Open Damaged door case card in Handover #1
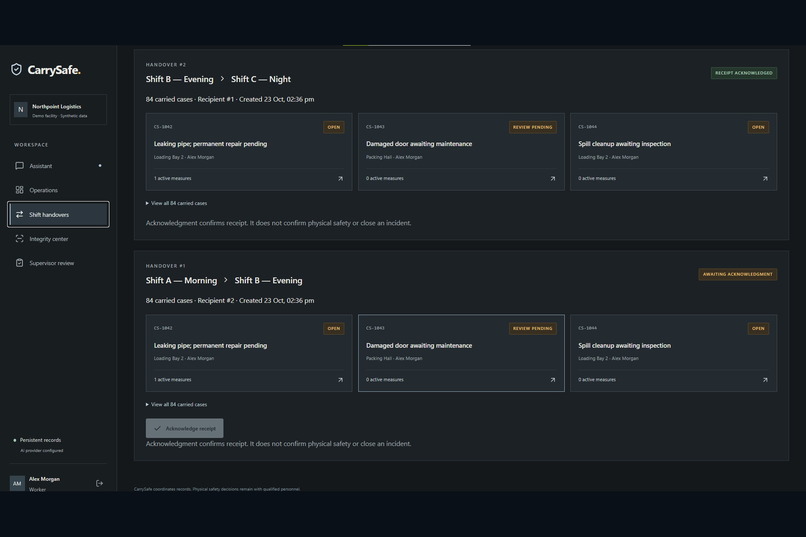Screen dimensions: 806x537 461,353
